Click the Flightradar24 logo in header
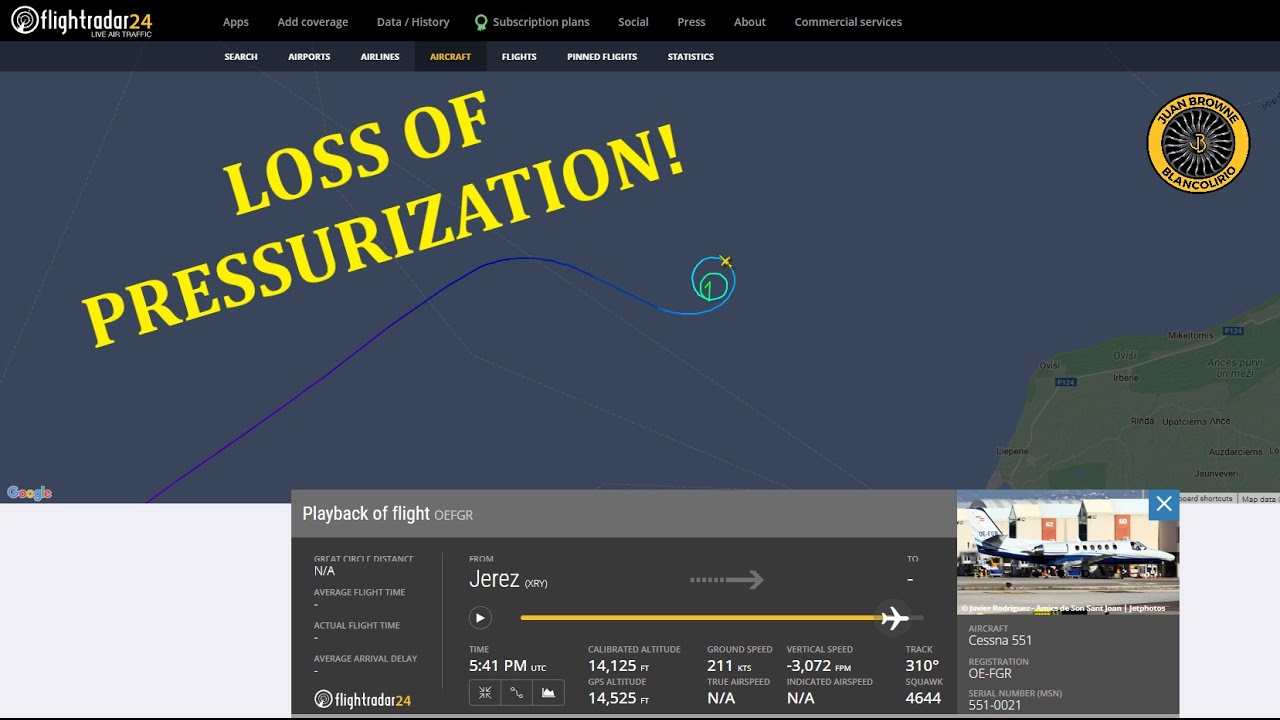 [81, 21]
